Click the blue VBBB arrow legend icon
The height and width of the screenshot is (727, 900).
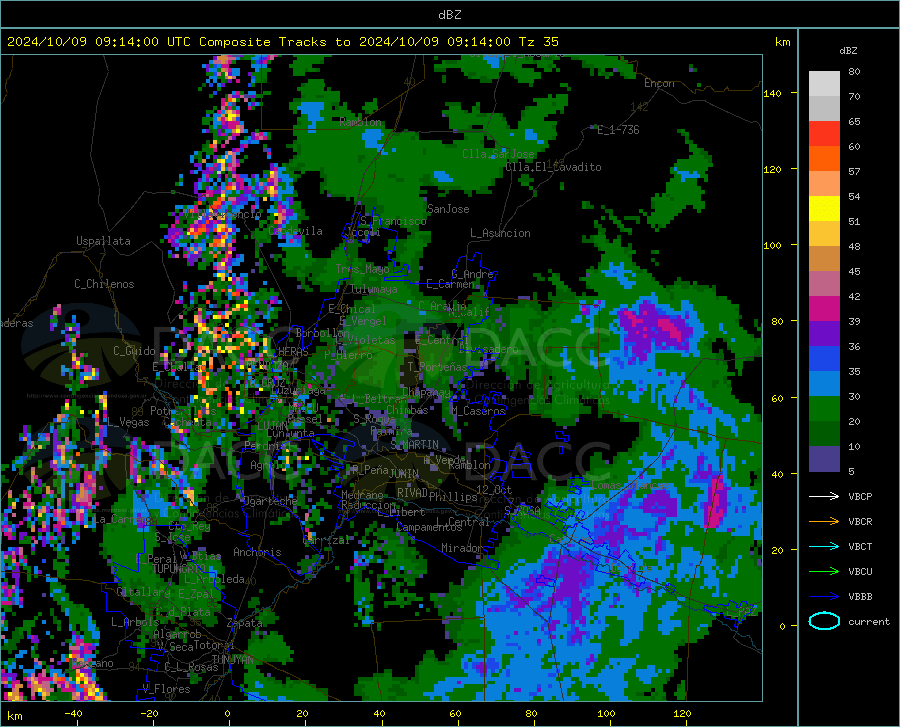click(824, 597)
